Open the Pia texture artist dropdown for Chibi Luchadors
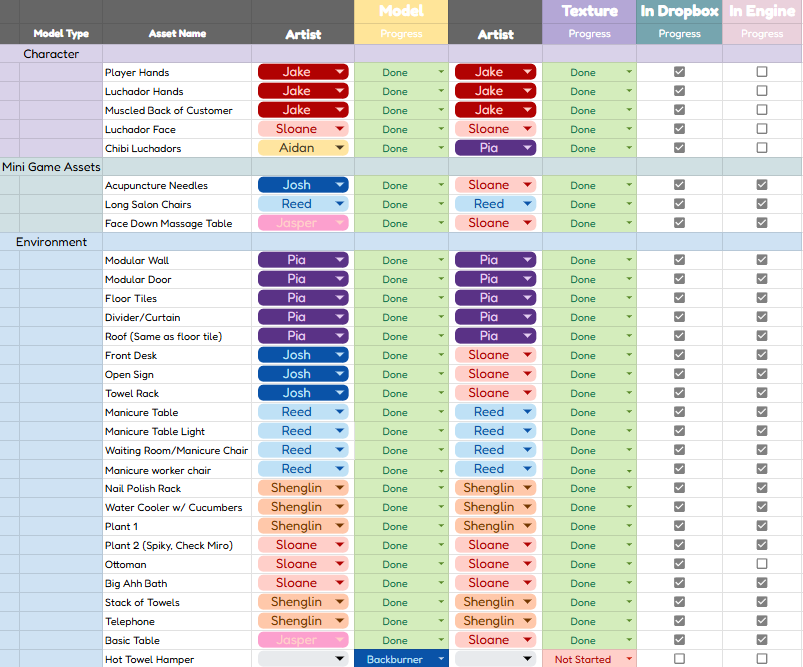 [494, 148]
